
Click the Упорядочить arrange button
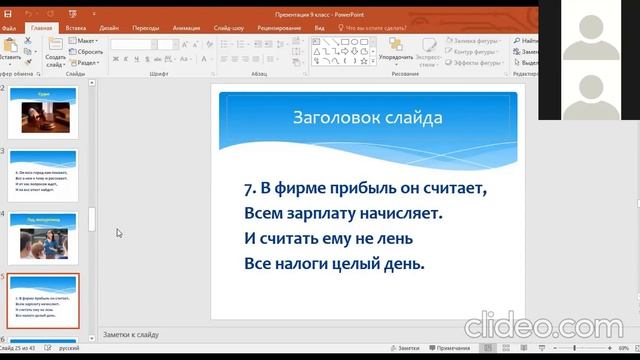(396, 51)
